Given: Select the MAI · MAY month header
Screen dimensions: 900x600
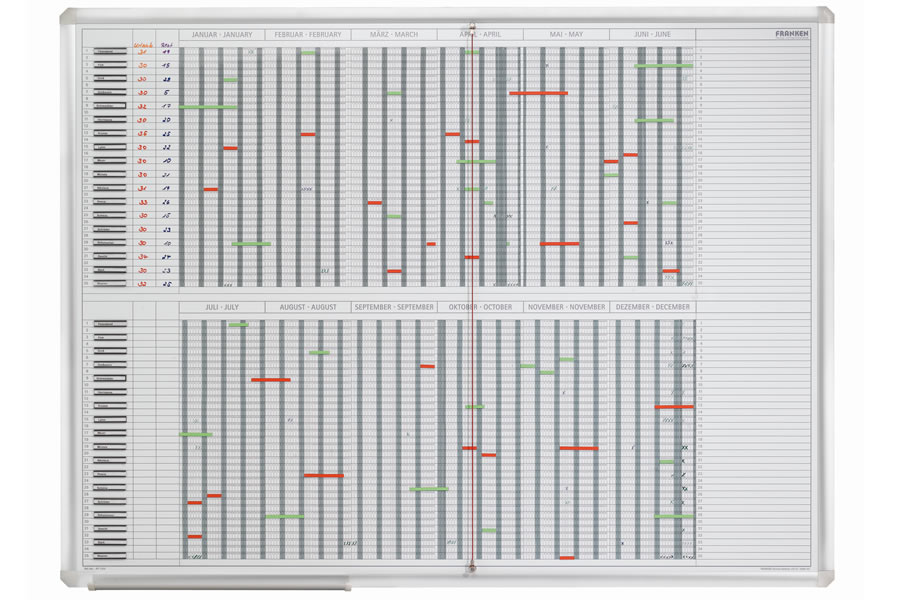Looking at the screenshot, I should [567, 34].
